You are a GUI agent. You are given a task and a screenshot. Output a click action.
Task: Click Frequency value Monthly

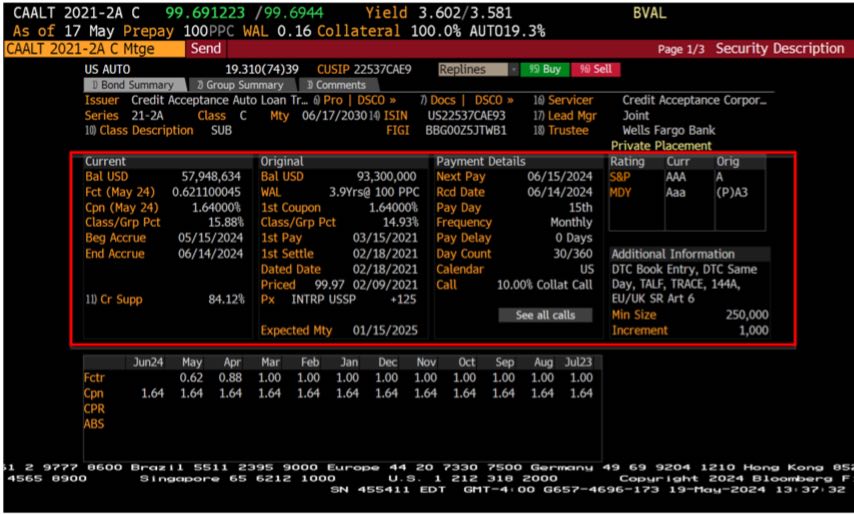[571, 223]
